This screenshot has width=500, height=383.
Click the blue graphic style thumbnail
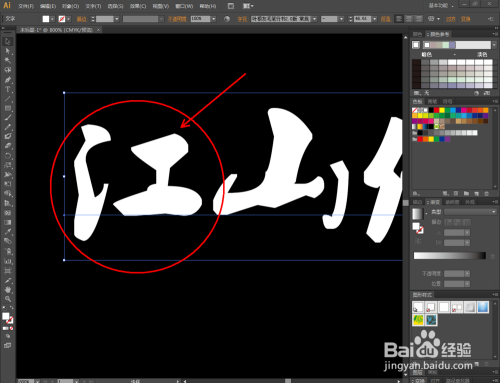pyautogui.click(x=483, y=307)
